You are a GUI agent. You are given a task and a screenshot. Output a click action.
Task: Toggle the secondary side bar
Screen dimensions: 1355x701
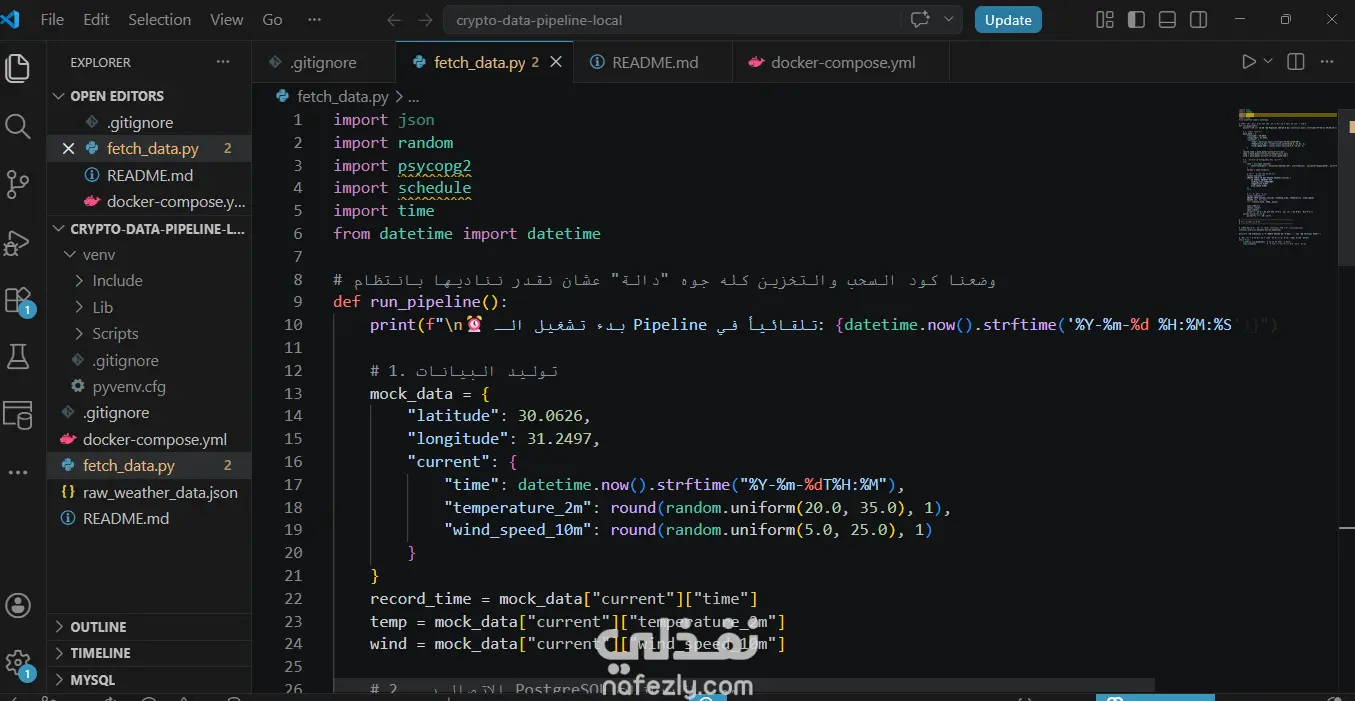pyautogui.click(x=1198, y=20)
